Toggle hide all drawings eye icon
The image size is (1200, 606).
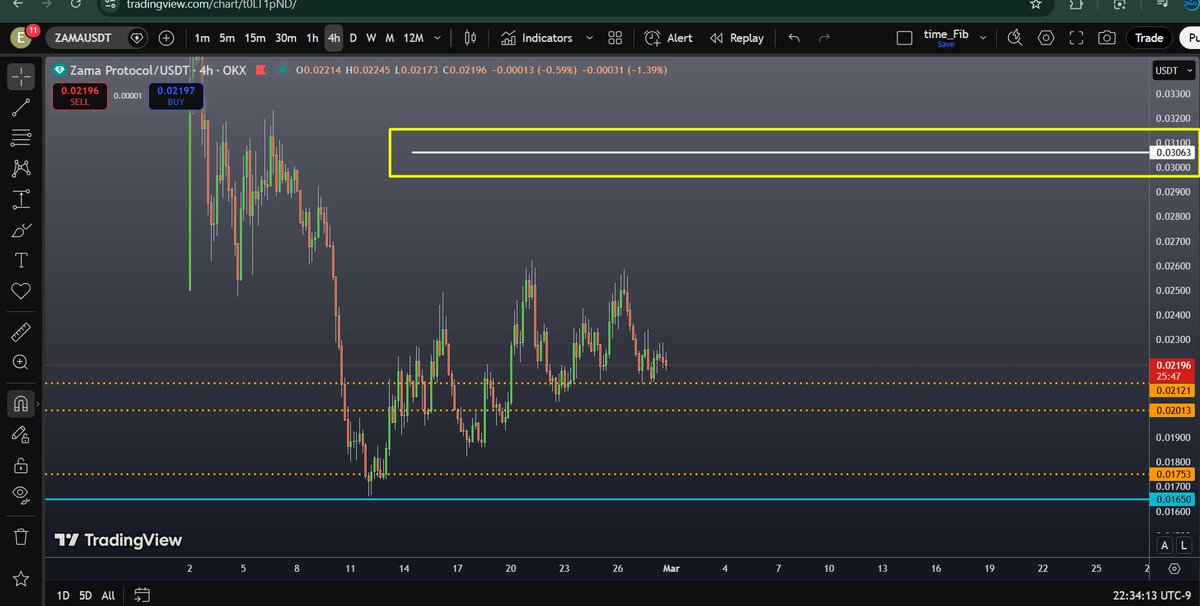click(x=20, y=494)
